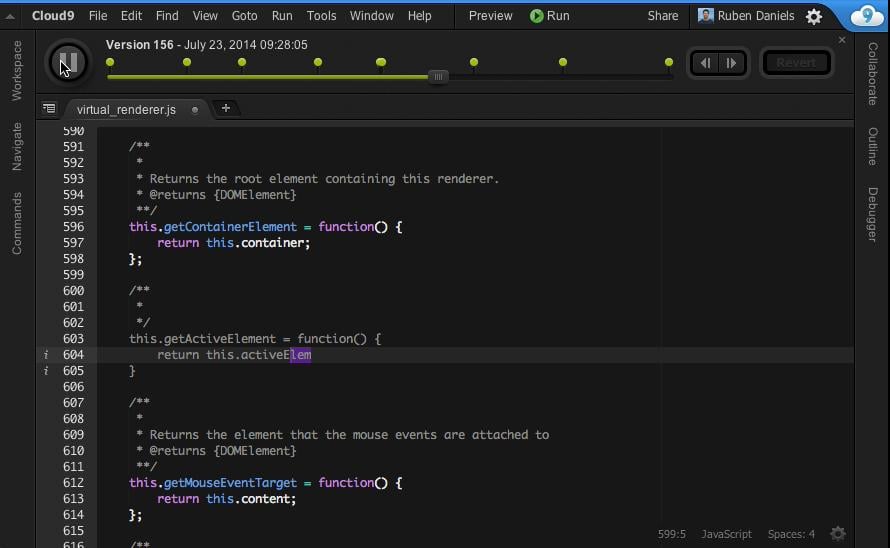
Task: Select the first revision marker on the timeline
Action: 110,62
